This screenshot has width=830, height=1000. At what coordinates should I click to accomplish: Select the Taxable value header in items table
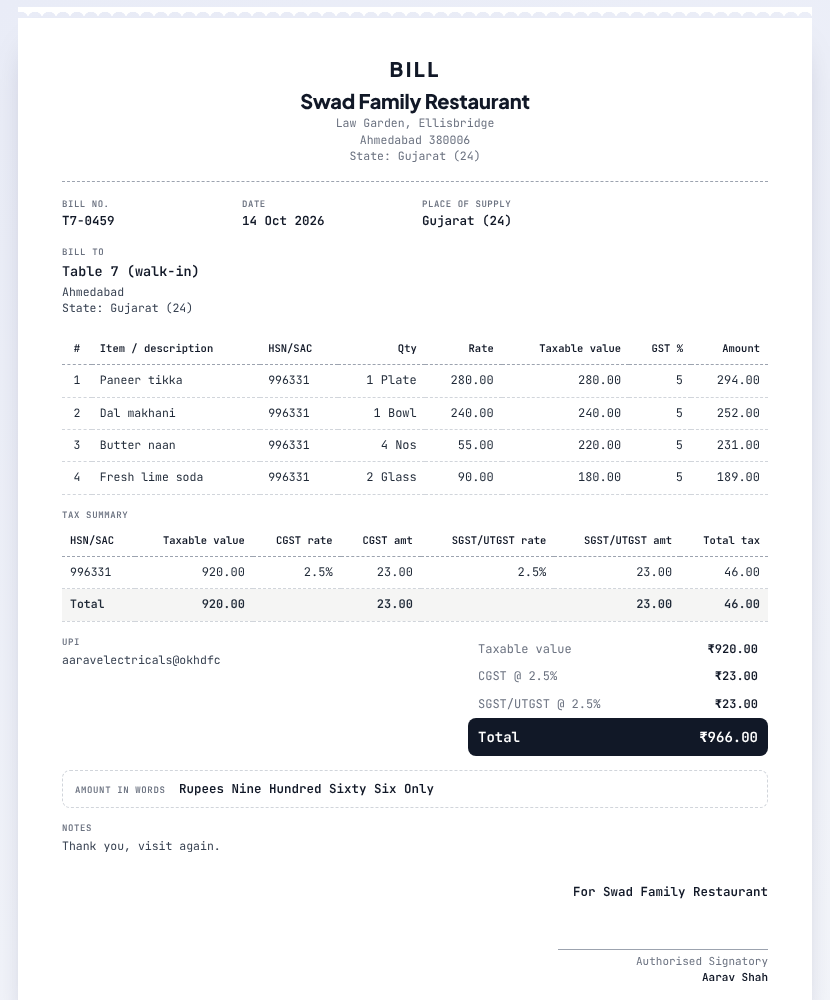pyautogui.click(x=580, y=348)
